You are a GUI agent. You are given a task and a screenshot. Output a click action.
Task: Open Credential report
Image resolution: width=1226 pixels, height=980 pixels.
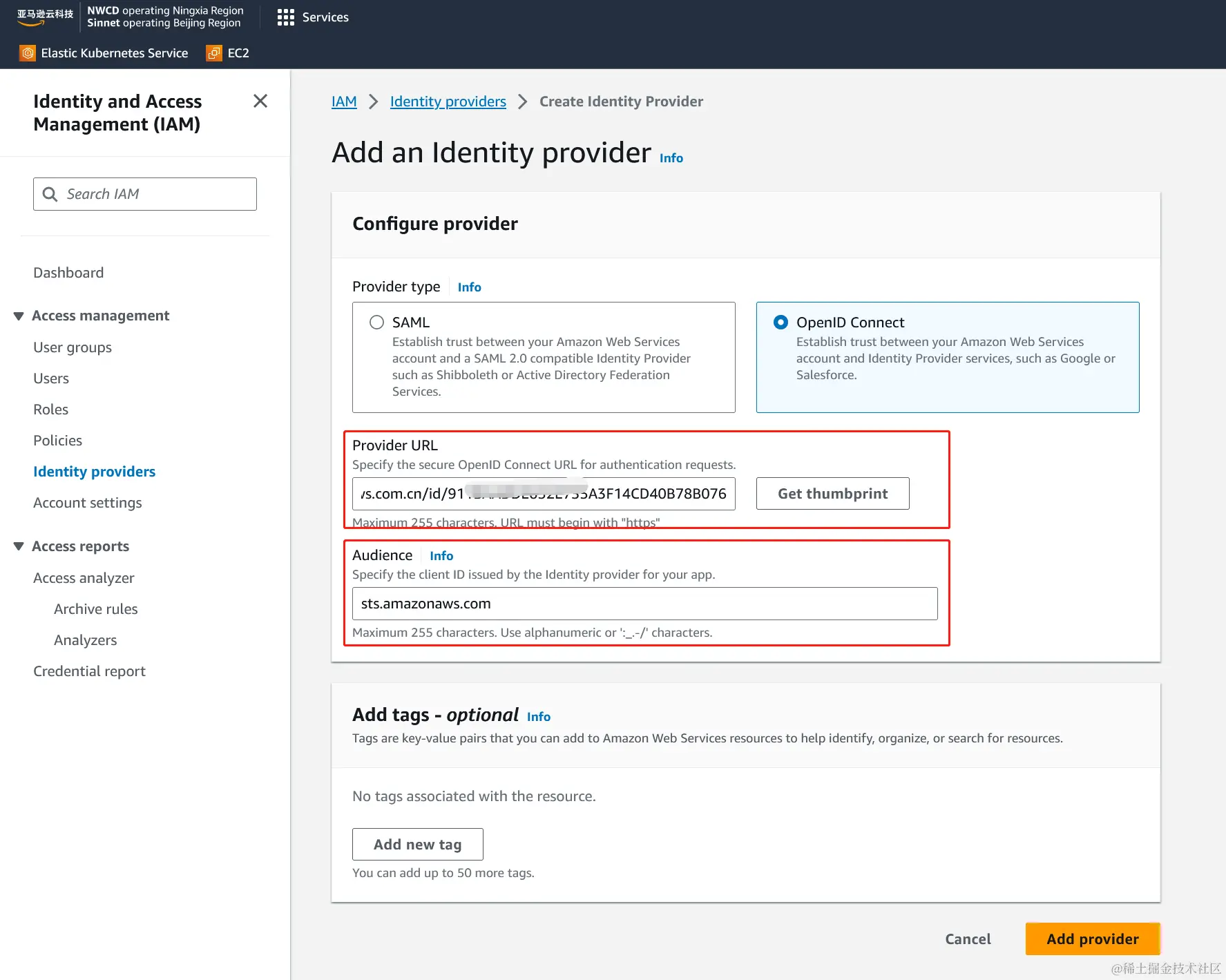(x=89, y=671)
